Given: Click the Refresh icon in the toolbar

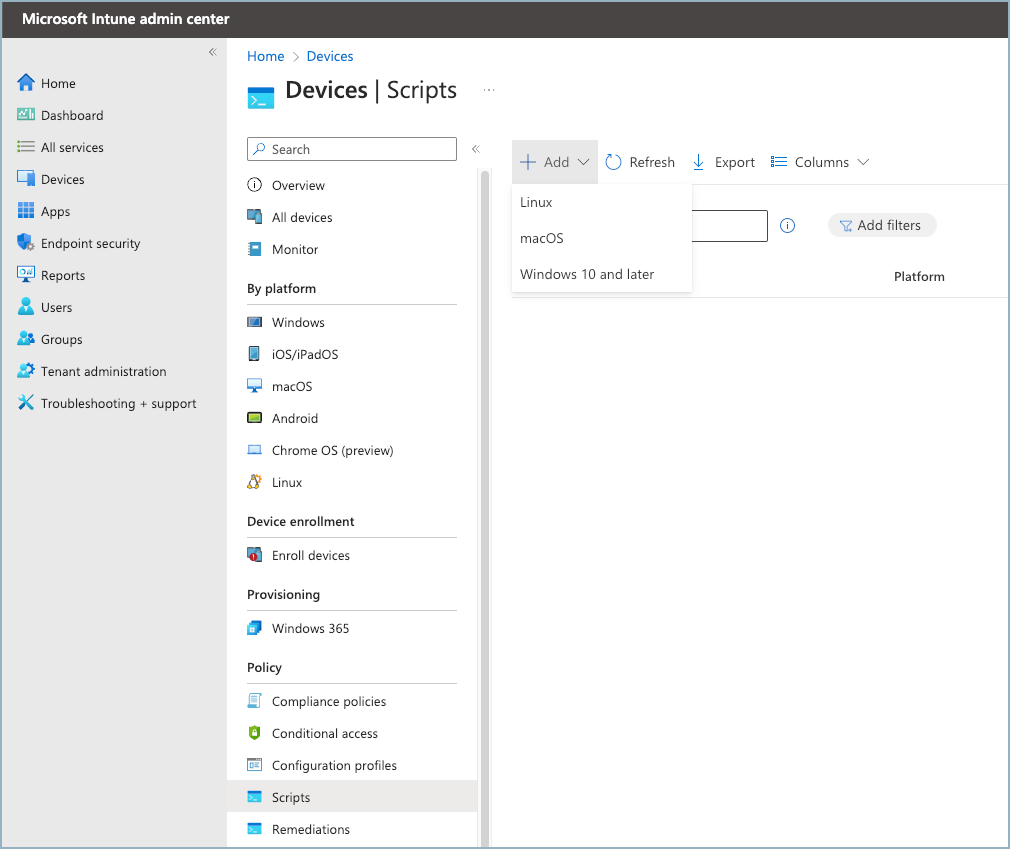Looking at the screenshot, I should point(614,162).
